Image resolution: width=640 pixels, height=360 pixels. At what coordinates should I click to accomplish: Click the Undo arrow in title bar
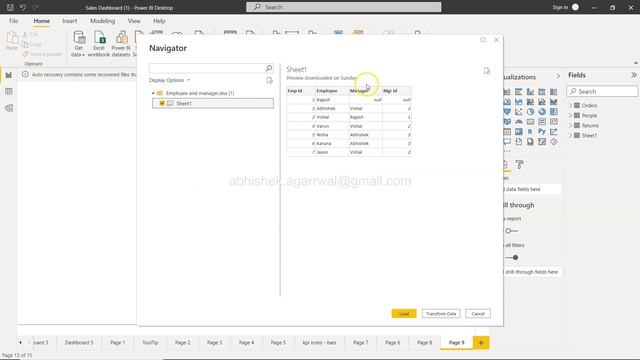(x=23, y=7)
